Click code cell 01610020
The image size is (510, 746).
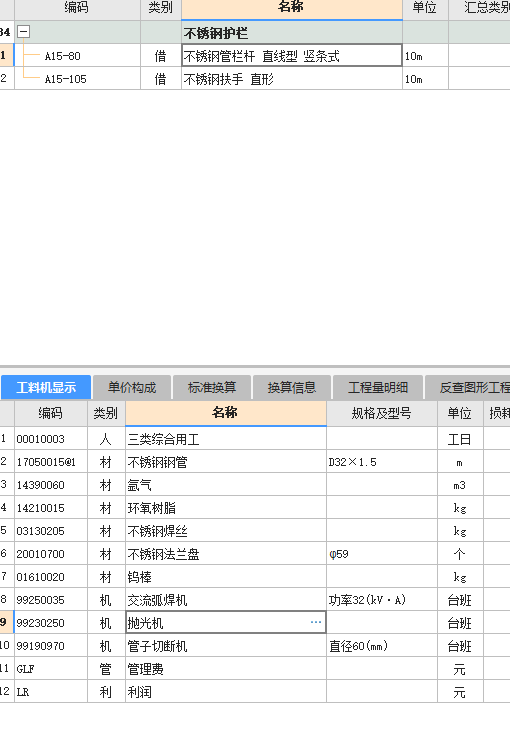coord(51,577)
